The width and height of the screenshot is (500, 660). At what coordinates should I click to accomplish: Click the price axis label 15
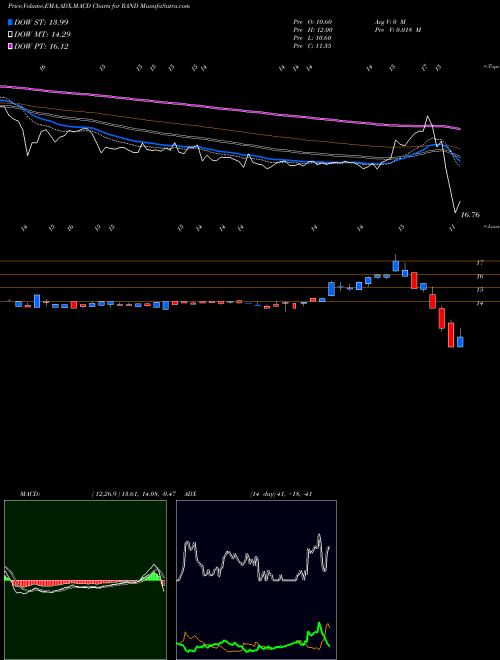tap(479, 290)
